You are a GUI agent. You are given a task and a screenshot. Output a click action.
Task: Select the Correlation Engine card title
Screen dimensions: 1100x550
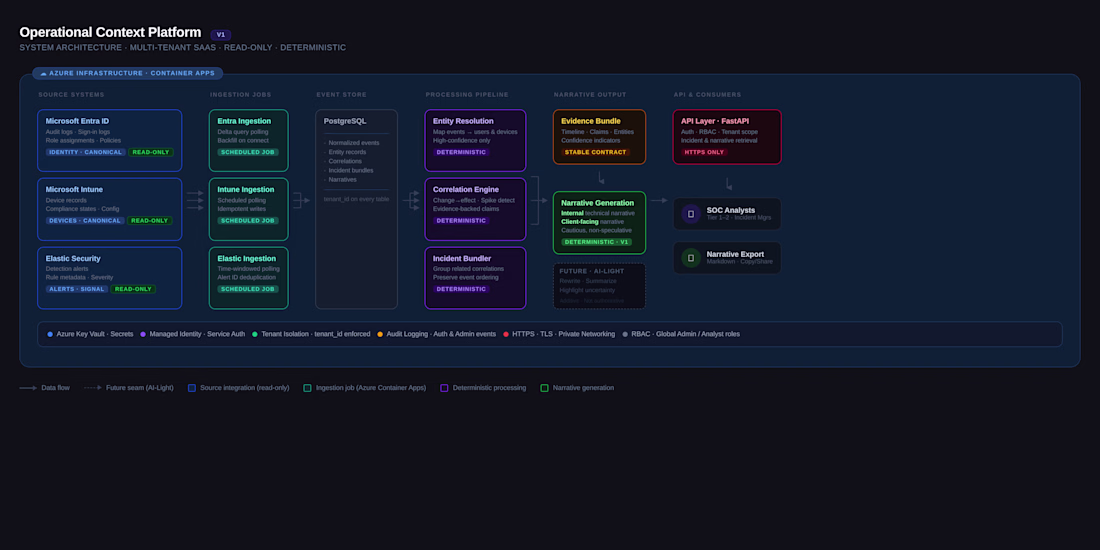466,189
